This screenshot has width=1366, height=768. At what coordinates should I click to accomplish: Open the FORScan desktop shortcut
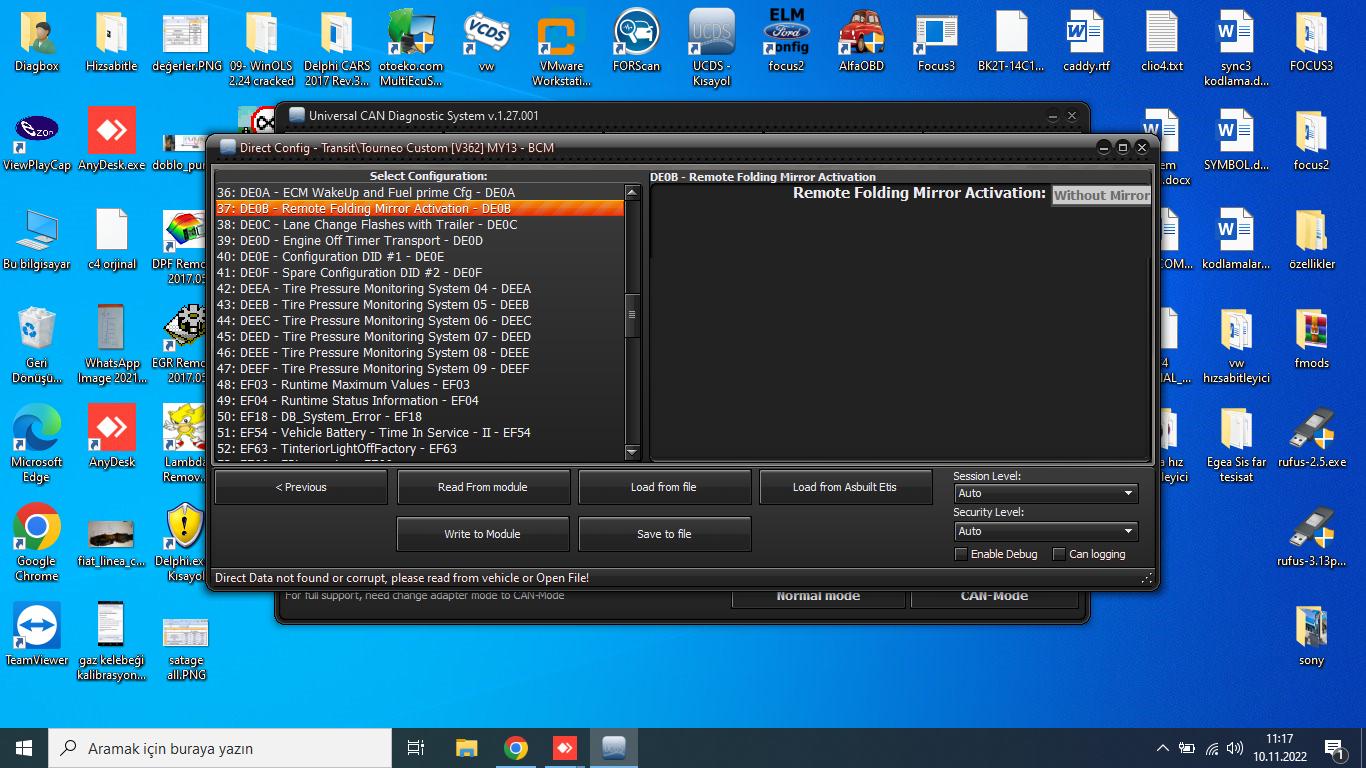pos(636,38)
